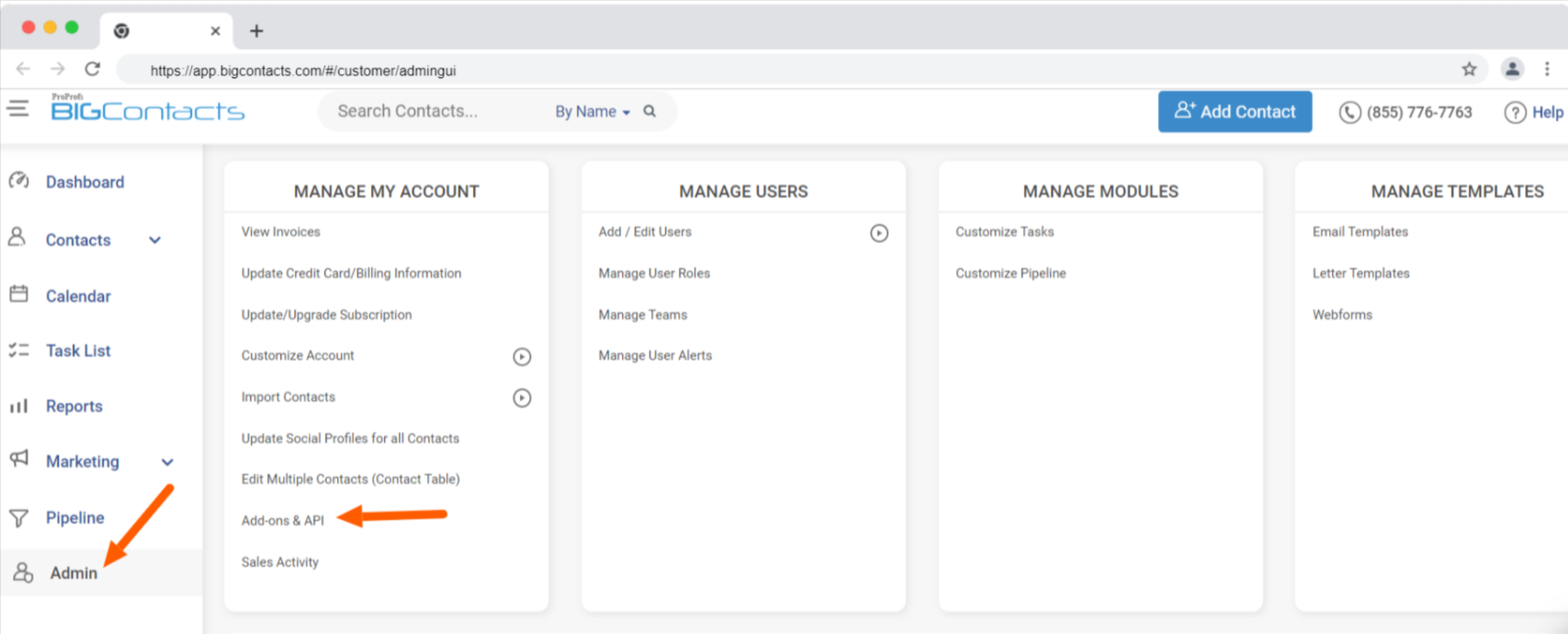
Task: Open a new browser tab
Action: pos(256,31)
